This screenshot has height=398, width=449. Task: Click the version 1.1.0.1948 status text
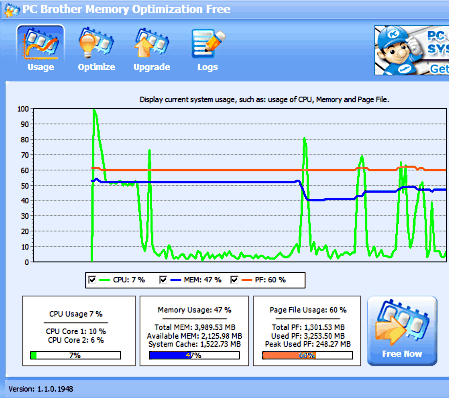(41, 389)
